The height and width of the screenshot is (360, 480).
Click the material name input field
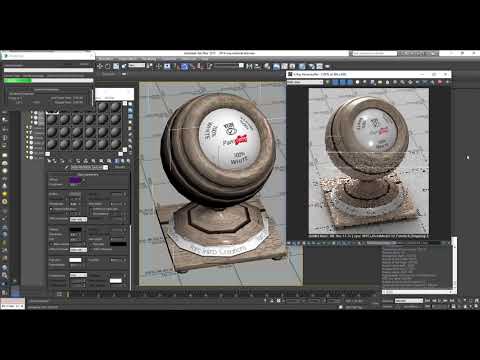(x=87, y=167)
